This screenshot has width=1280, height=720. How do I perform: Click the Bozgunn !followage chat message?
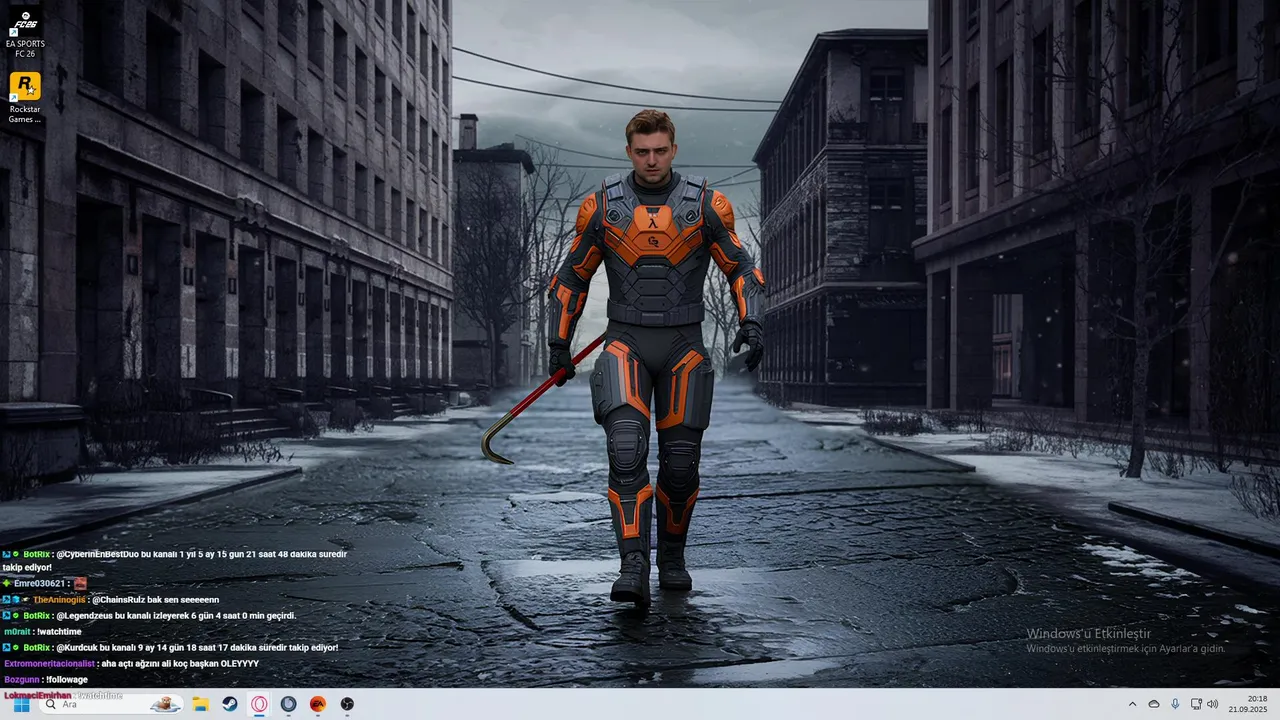tap(46, 679)
